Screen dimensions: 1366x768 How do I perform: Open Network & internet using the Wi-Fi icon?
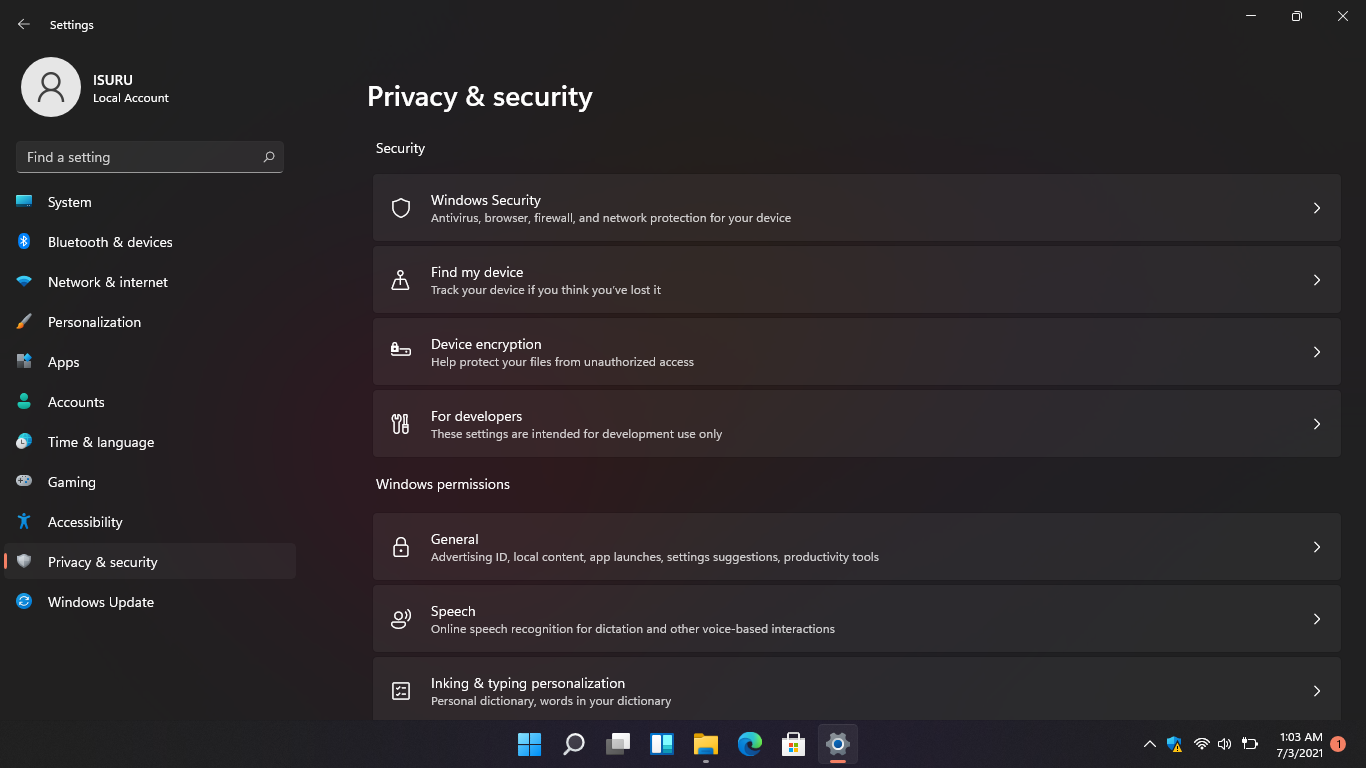point(24,282)
